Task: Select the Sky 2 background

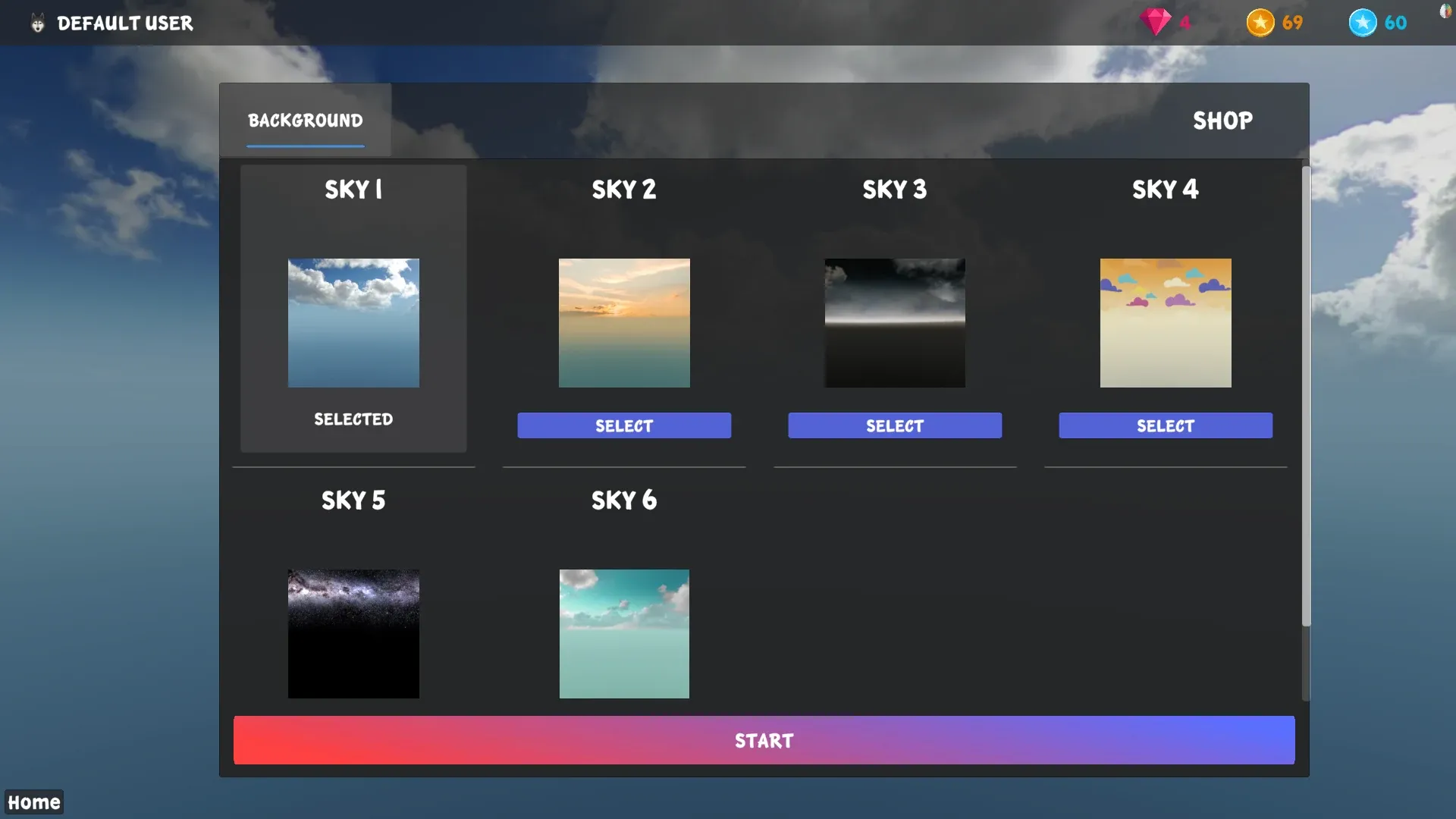Action: pos(624,425)
